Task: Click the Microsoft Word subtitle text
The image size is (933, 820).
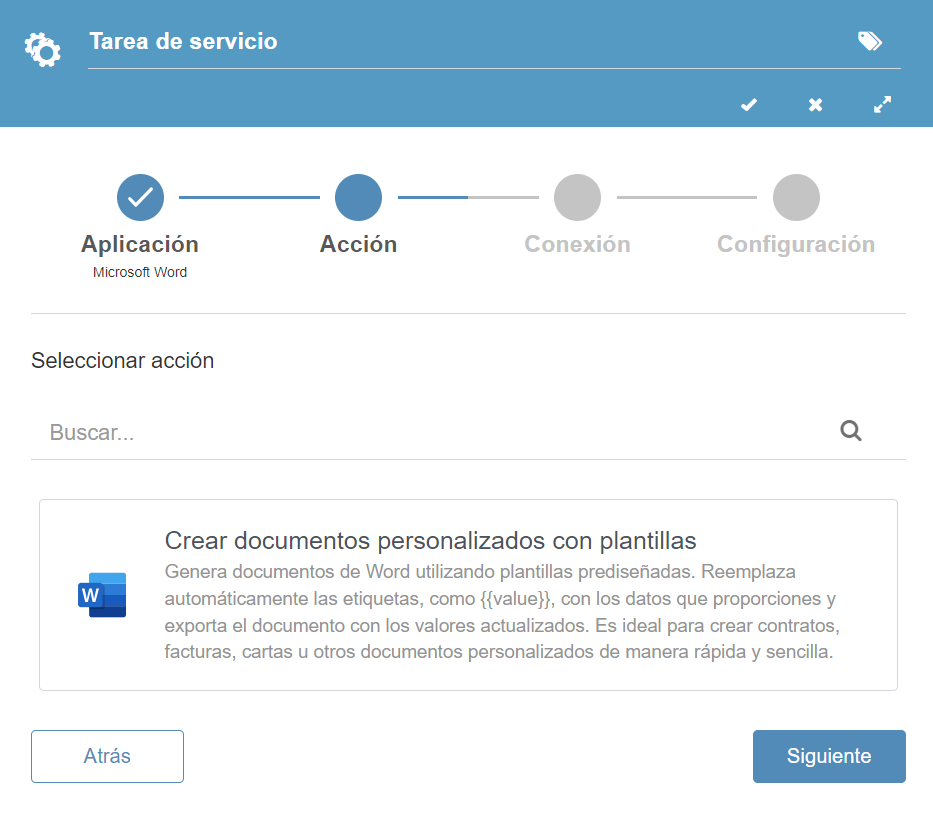Action: tap(140, 272)
